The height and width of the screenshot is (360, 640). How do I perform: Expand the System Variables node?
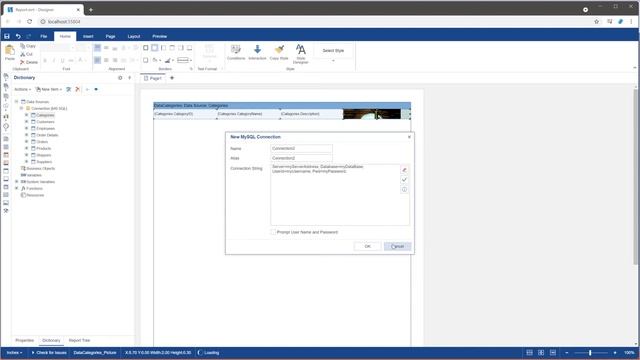(17, 182)
